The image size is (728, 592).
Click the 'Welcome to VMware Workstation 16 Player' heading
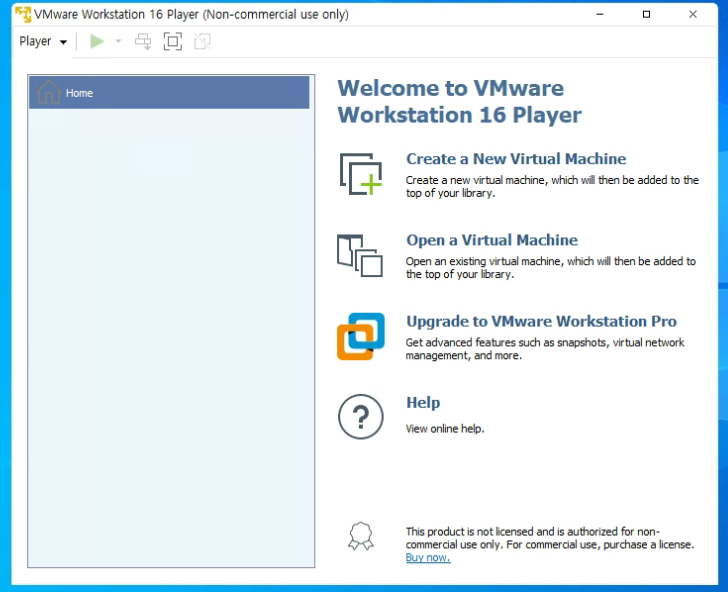[x=459, y=102]
